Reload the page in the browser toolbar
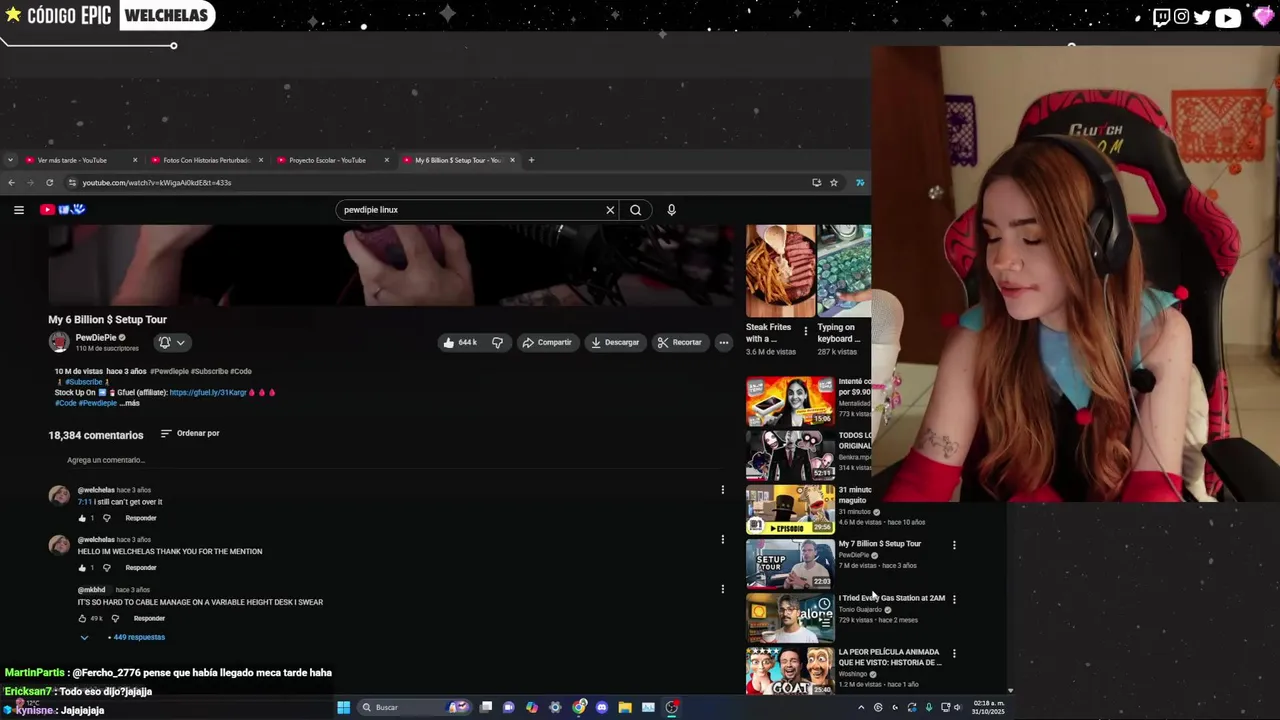Viewport: 1280px width, 720px height. (x=49, y=183)
